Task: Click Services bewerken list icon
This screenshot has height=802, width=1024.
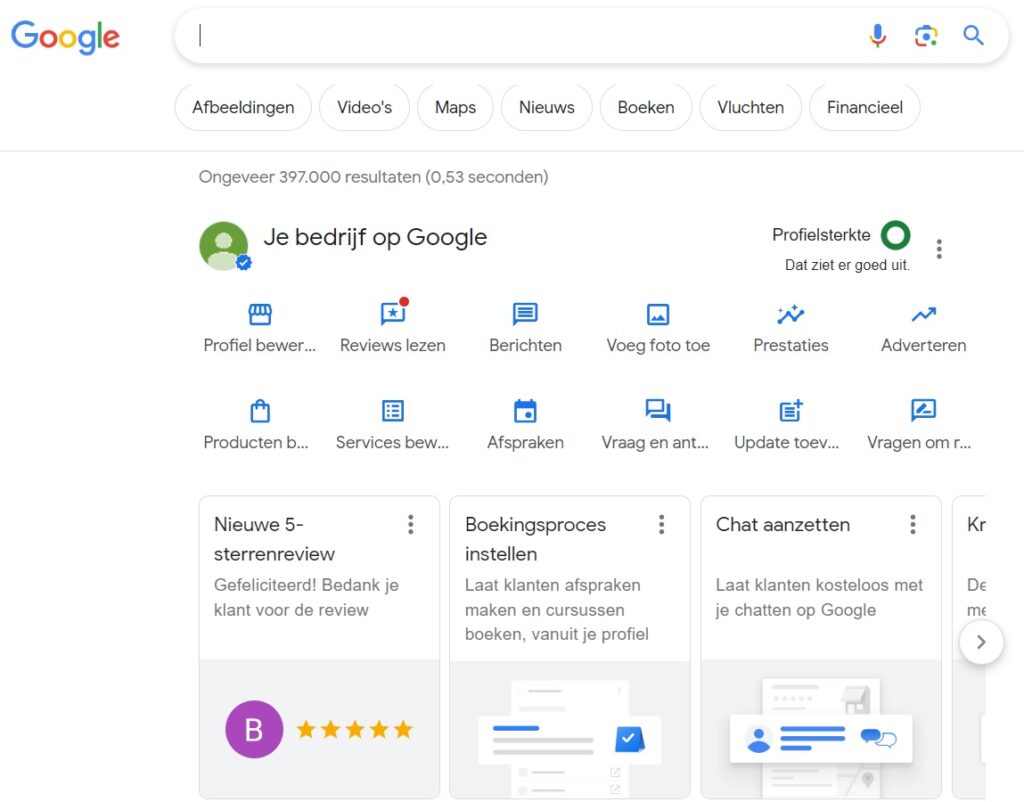Action: click(392, 411)
